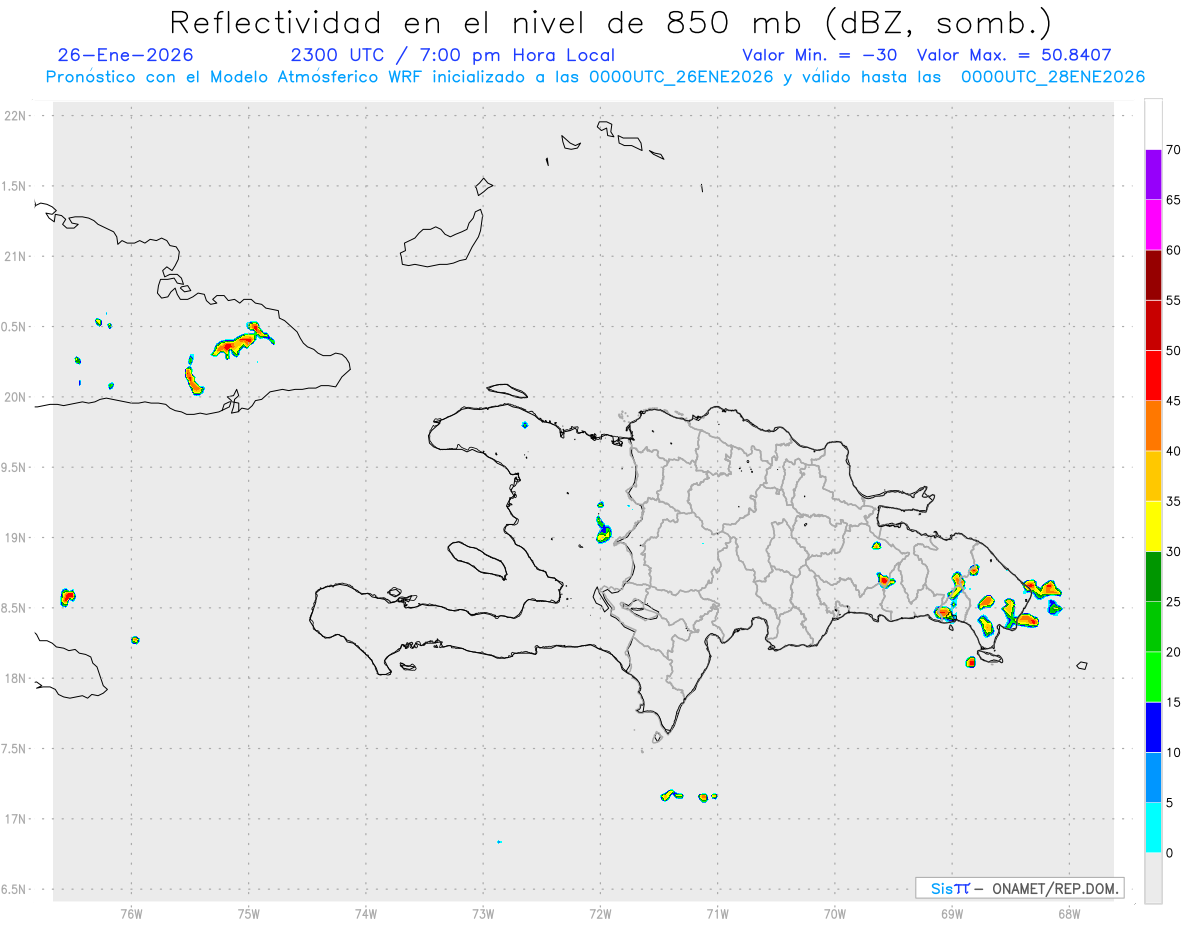
Task: Click the colorbar label '10'
Action: tap(1174, 752)
